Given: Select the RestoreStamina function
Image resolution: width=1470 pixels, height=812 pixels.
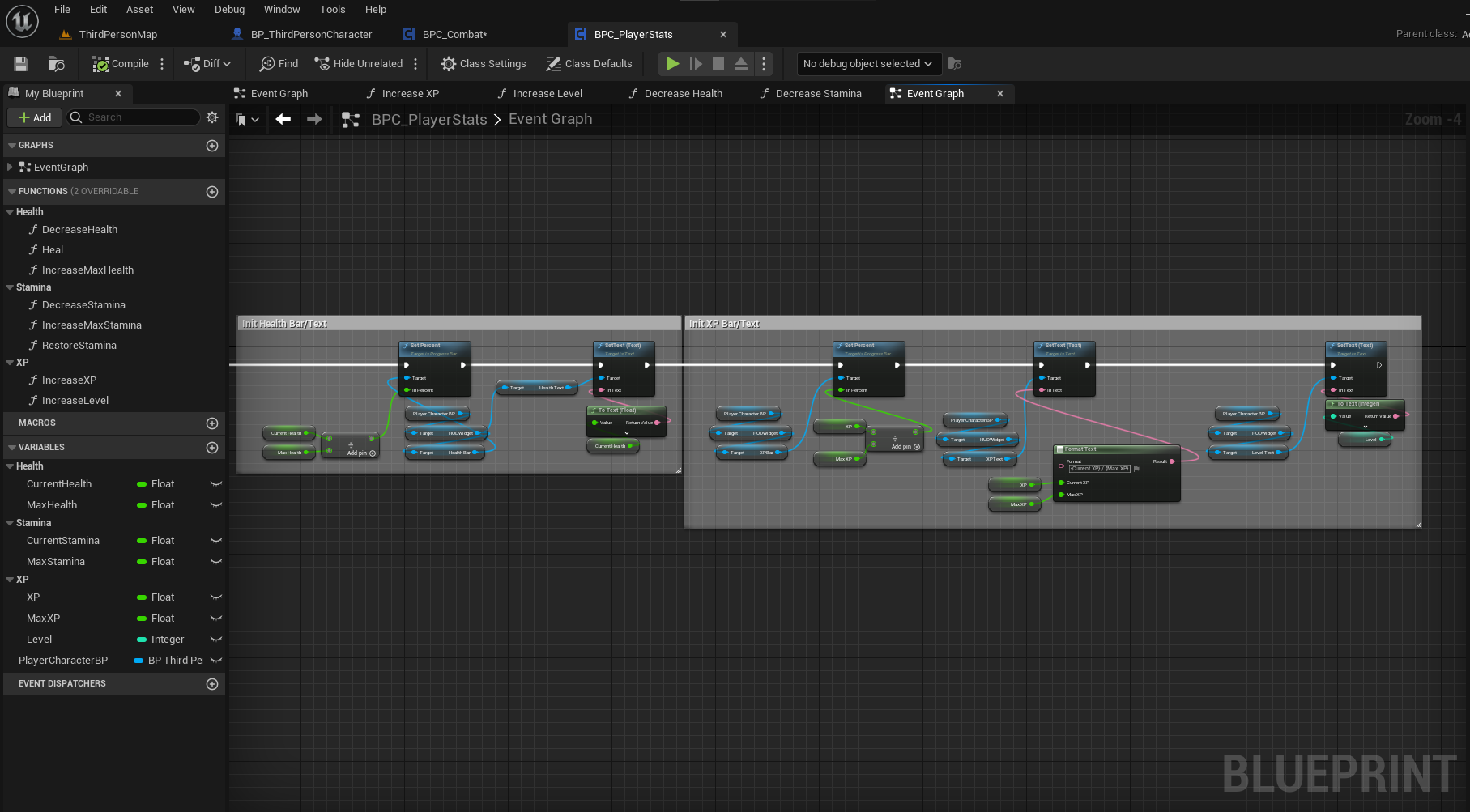Looking at the screenshot, I should [79, 346].
